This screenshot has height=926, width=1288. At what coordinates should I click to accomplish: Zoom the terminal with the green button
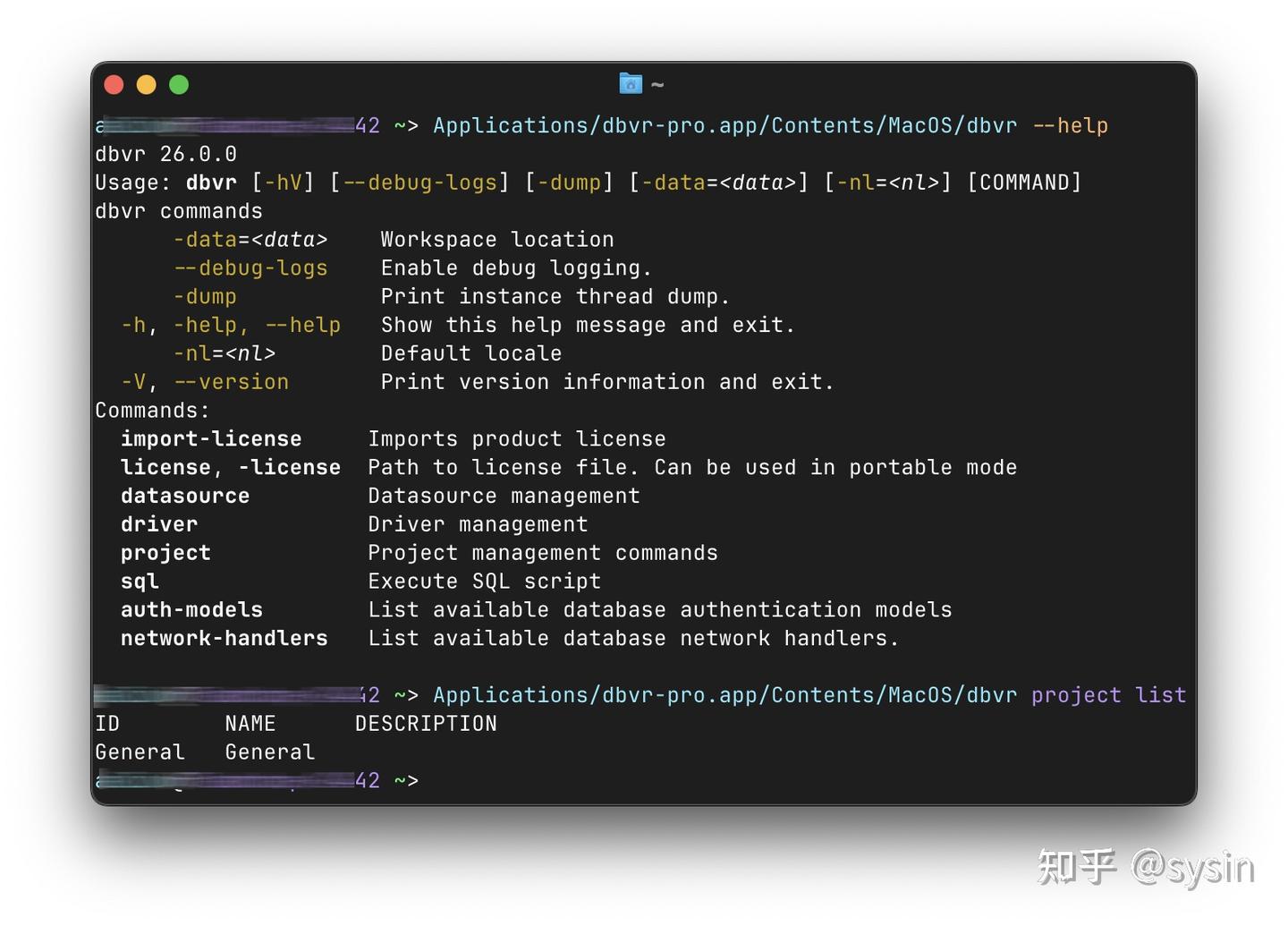(x=179, y=85)
